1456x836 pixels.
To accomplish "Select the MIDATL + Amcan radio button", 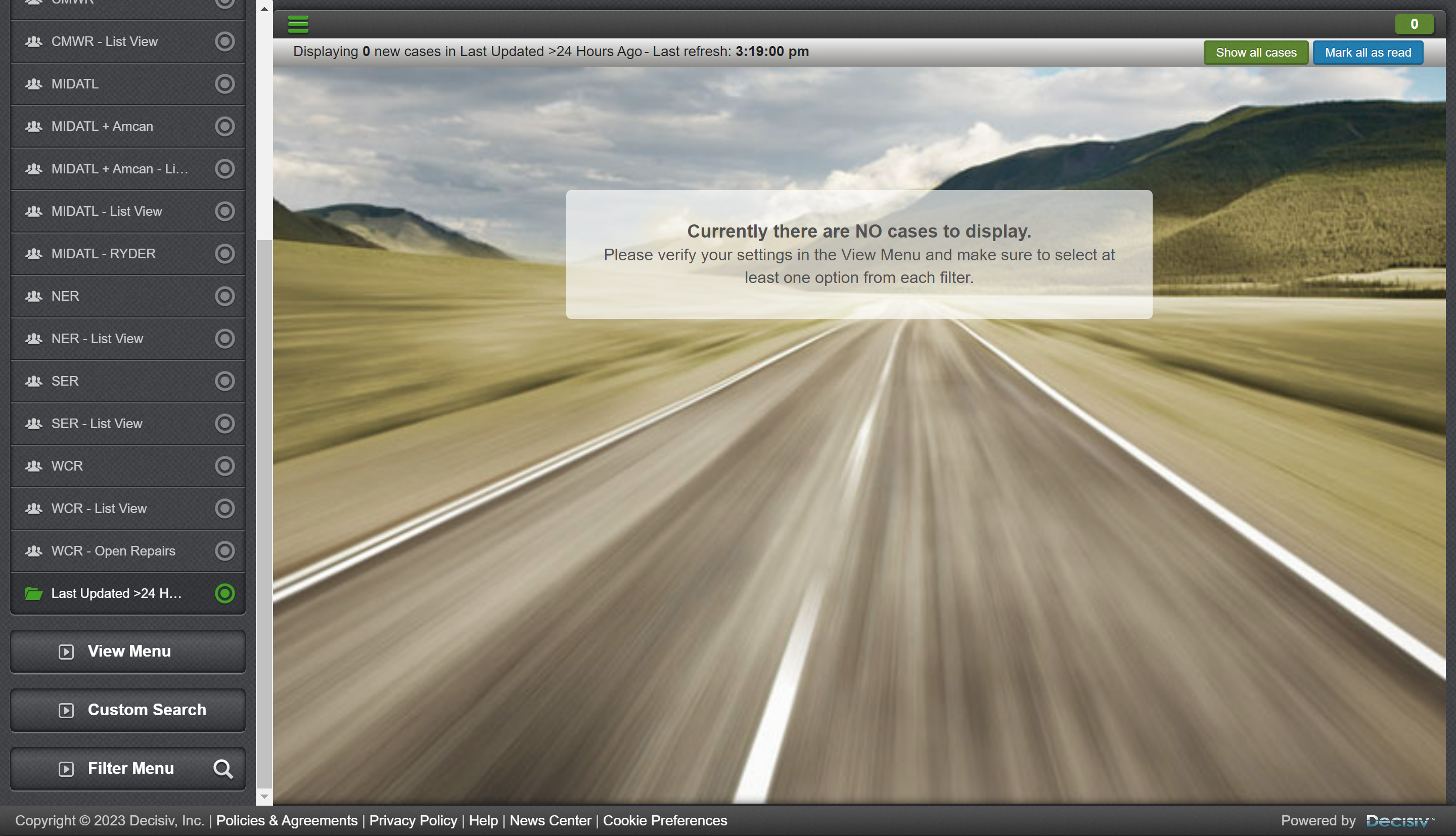I will [x=224, y=126].
